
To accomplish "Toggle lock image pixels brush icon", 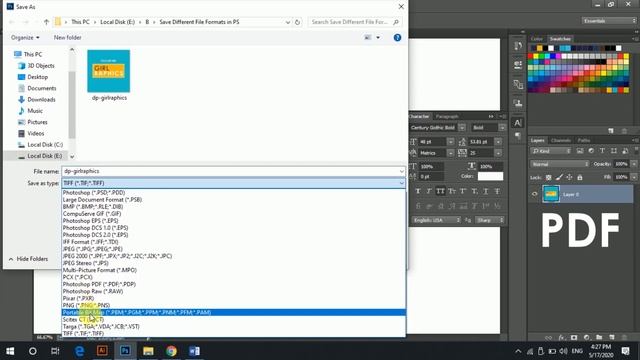I will (x=559, y=178).
